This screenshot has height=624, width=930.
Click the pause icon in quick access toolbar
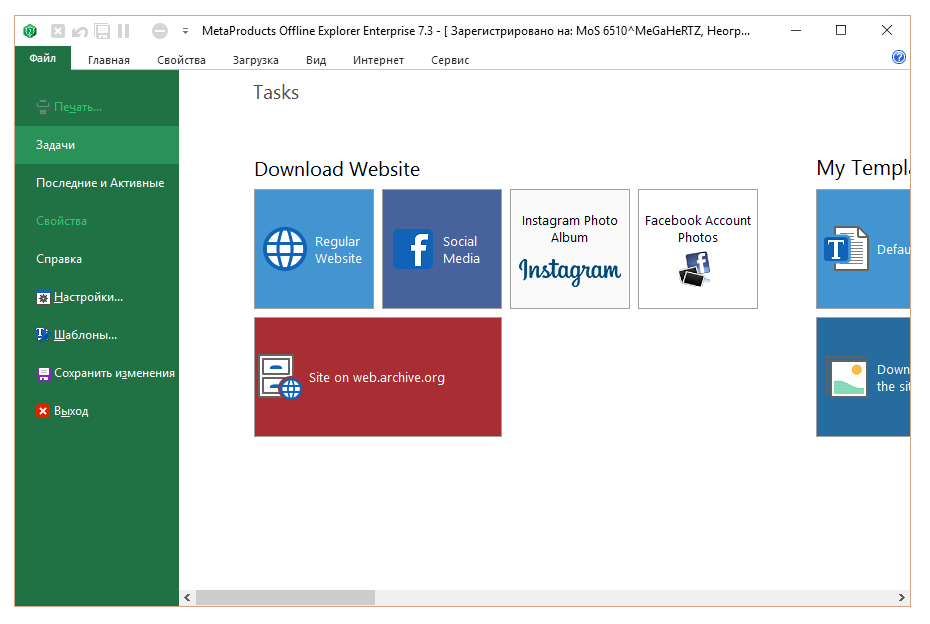pyautogui.click(x=123, y=31)
